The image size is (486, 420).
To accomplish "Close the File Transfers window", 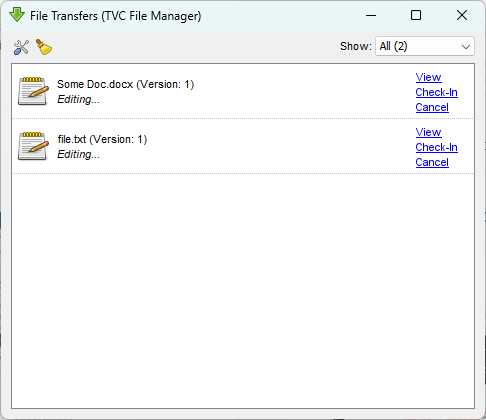I will coord(462,15).
